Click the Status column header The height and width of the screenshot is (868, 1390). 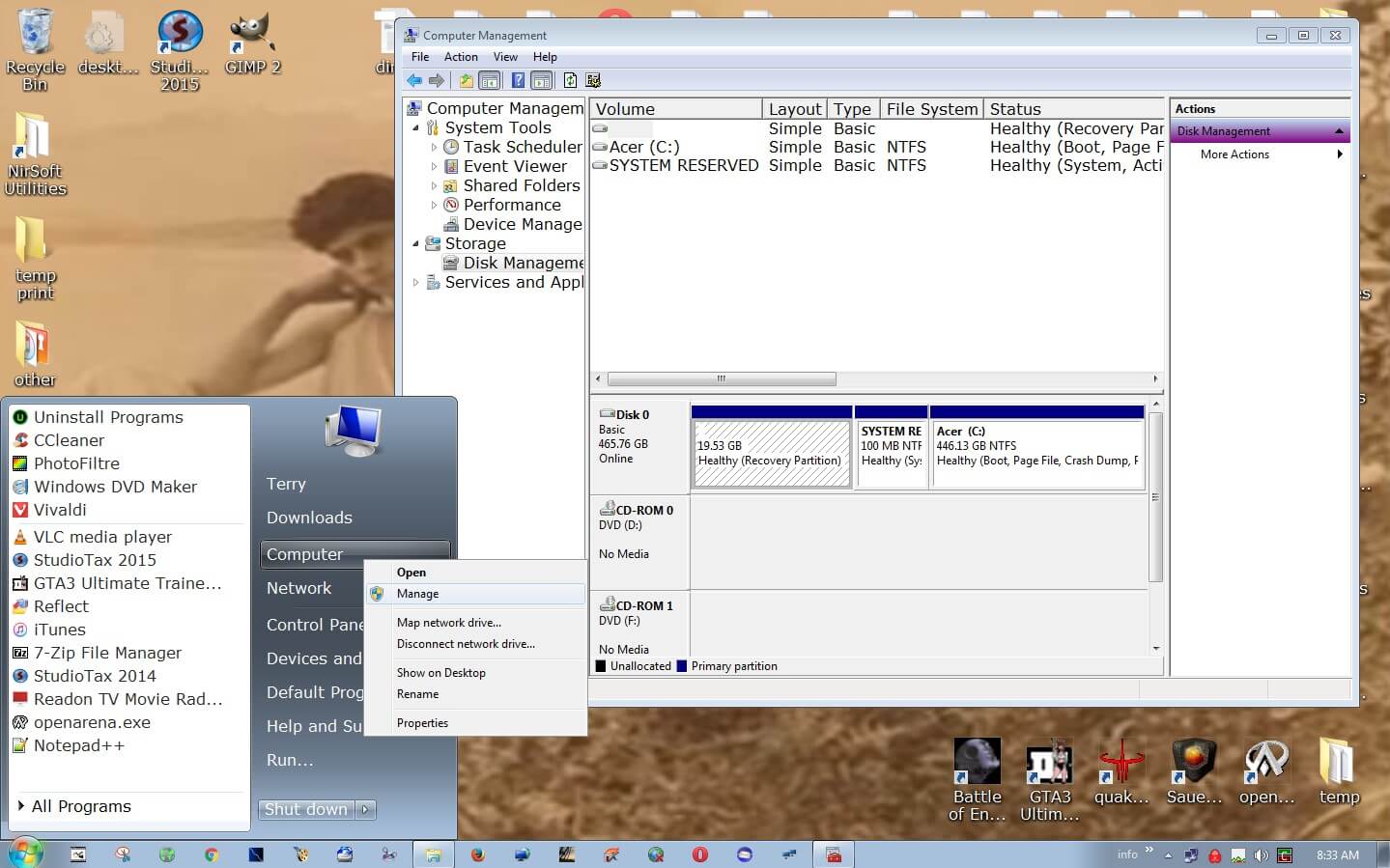1074,109
